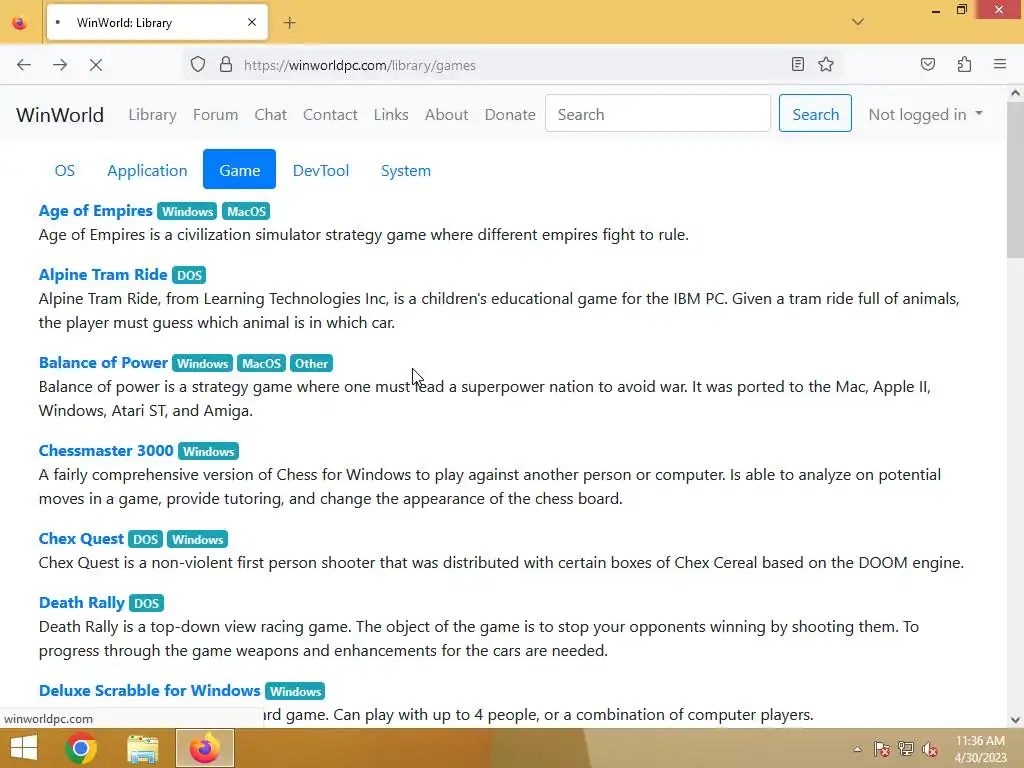
Task: Switch to the Application category tab
Action: coord(147,170)
